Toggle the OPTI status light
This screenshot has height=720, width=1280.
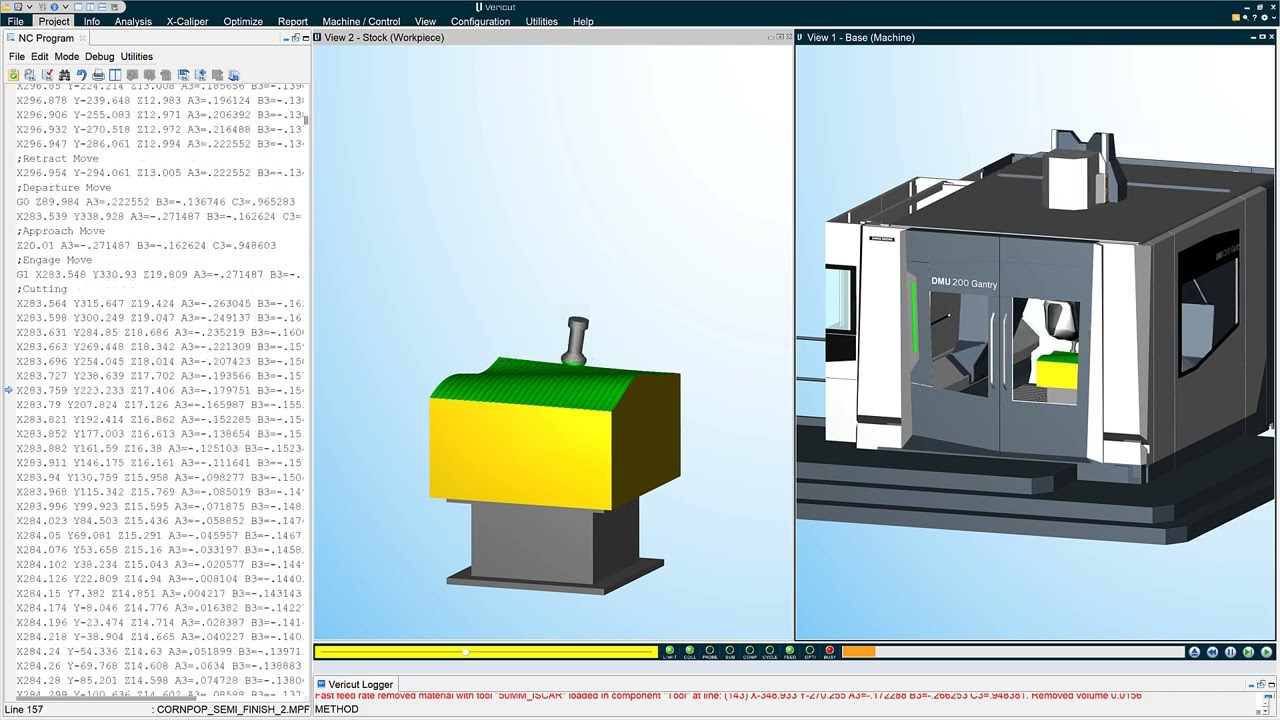(810, 652)
